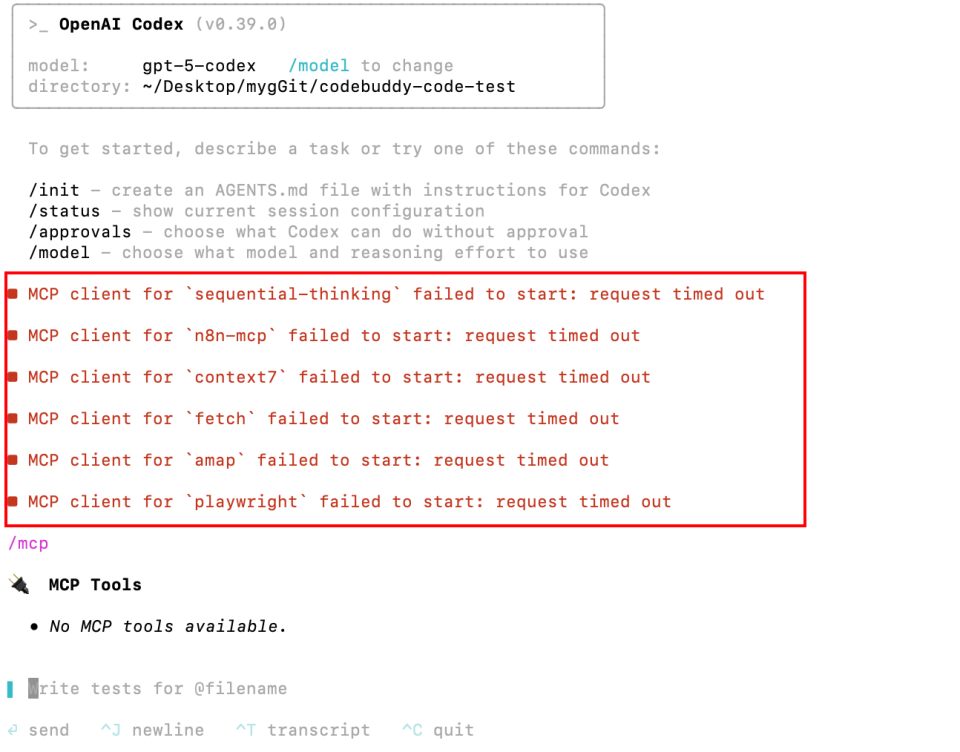Select the red bullet beside playwright error
Screen dimensions: 960x752
(13, 502)
